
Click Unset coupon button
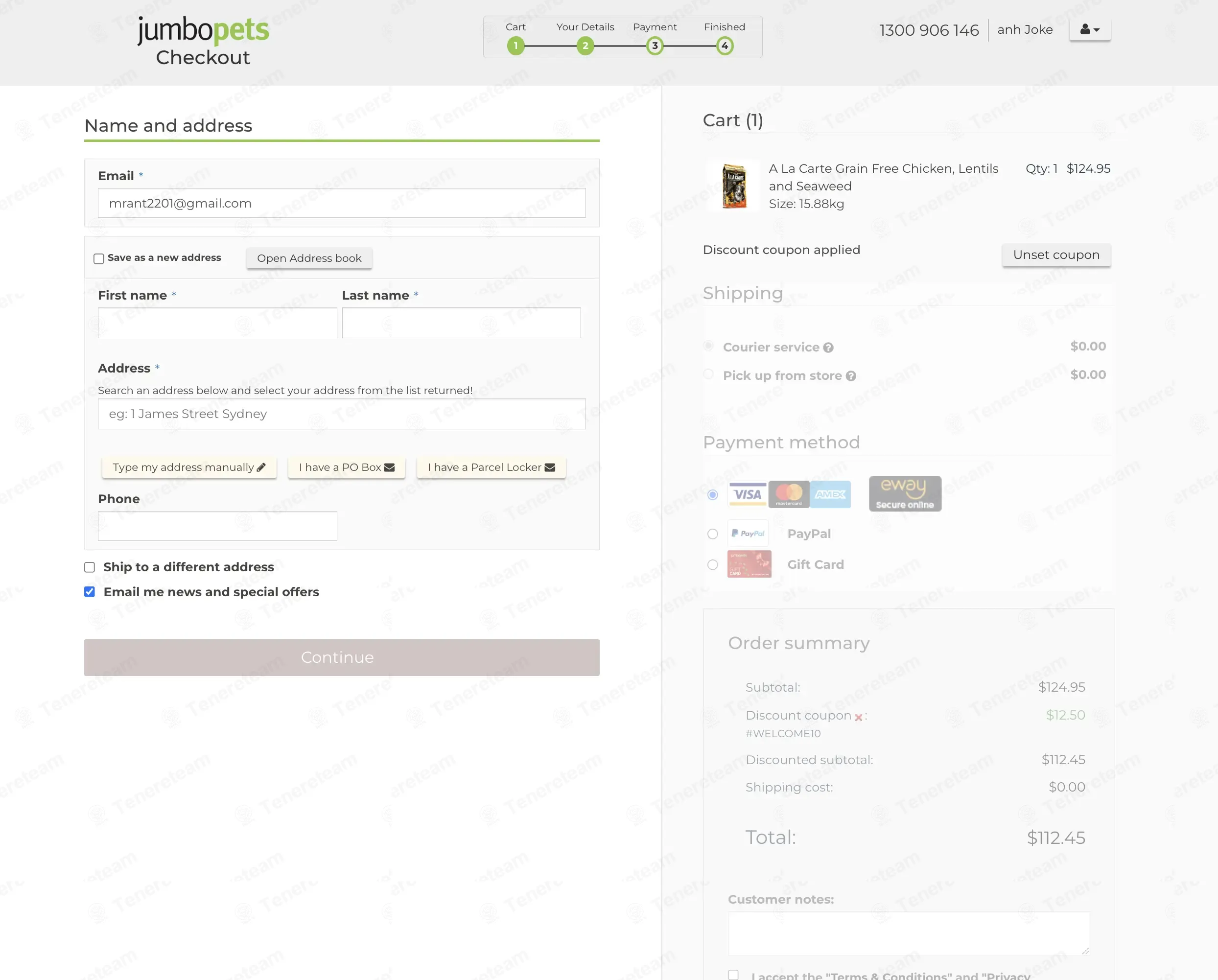(1056, 255)
